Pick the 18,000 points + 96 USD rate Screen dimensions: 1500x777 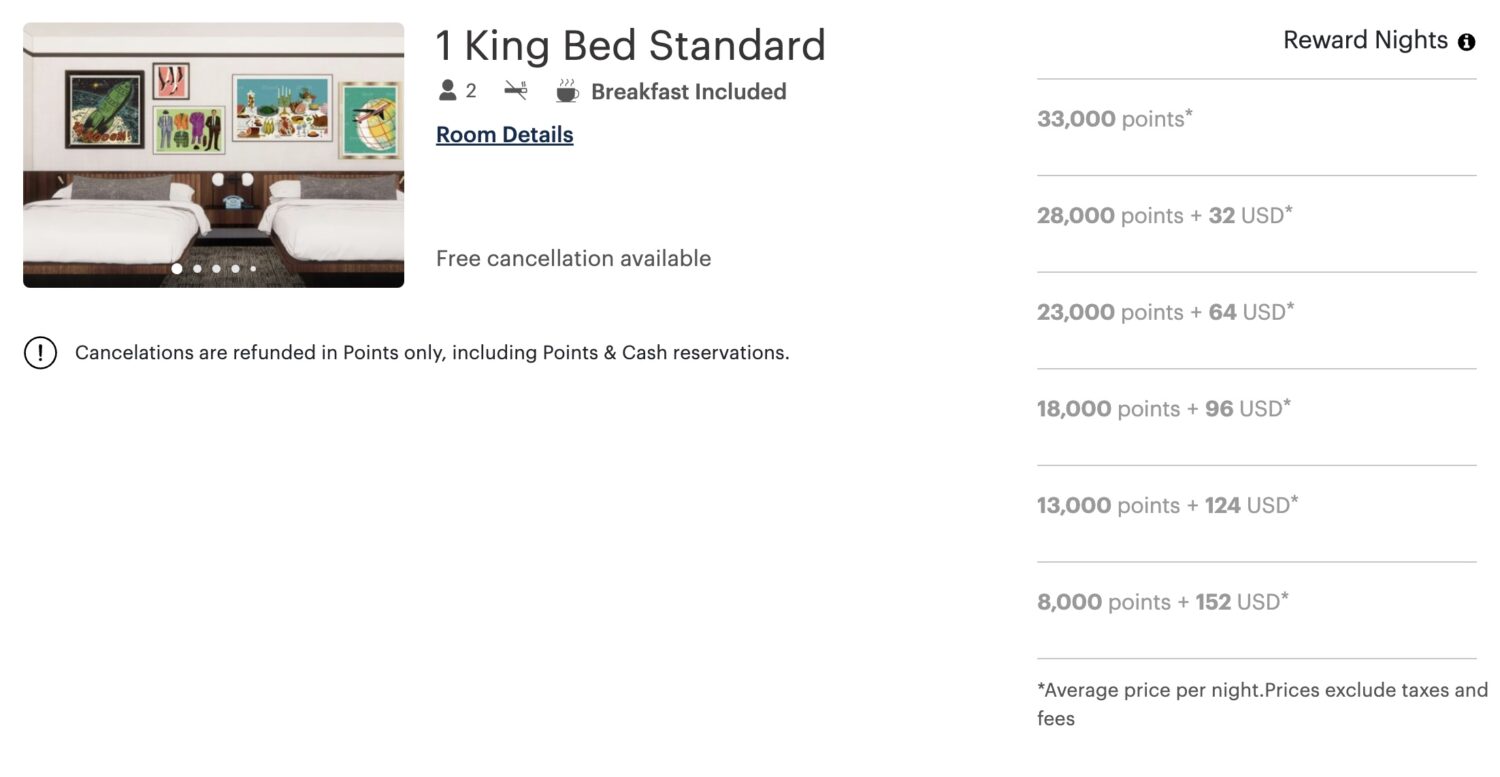click(1163, 408)
